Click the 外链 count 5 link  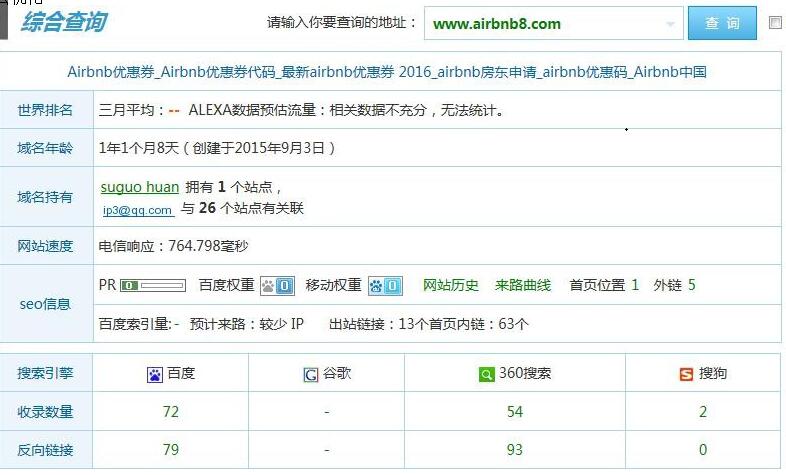tap(691, 285)
